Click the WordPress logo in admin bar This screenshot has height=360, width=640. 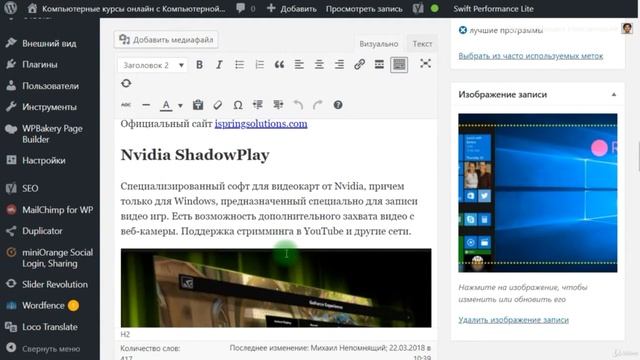tap(11, 8)
